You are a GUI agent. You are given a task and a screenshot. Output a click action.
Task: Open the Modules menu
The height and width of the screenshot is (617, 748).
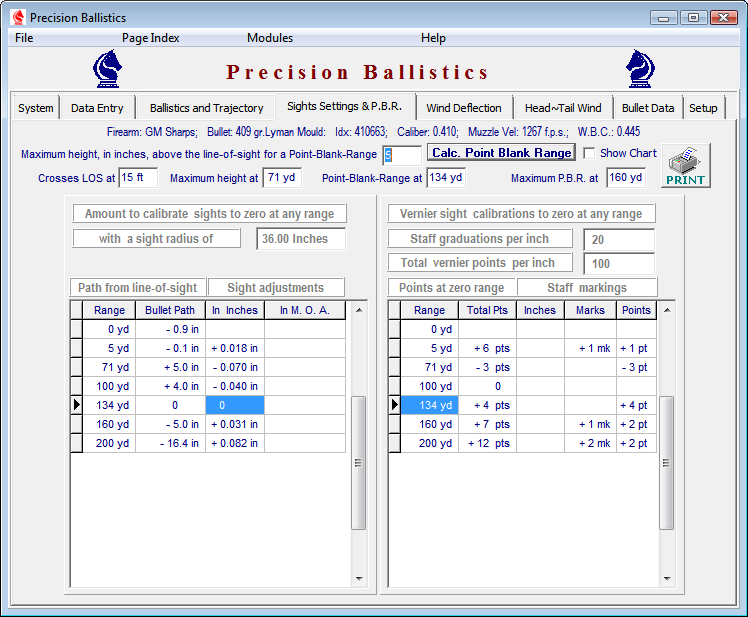pos(270,38)
